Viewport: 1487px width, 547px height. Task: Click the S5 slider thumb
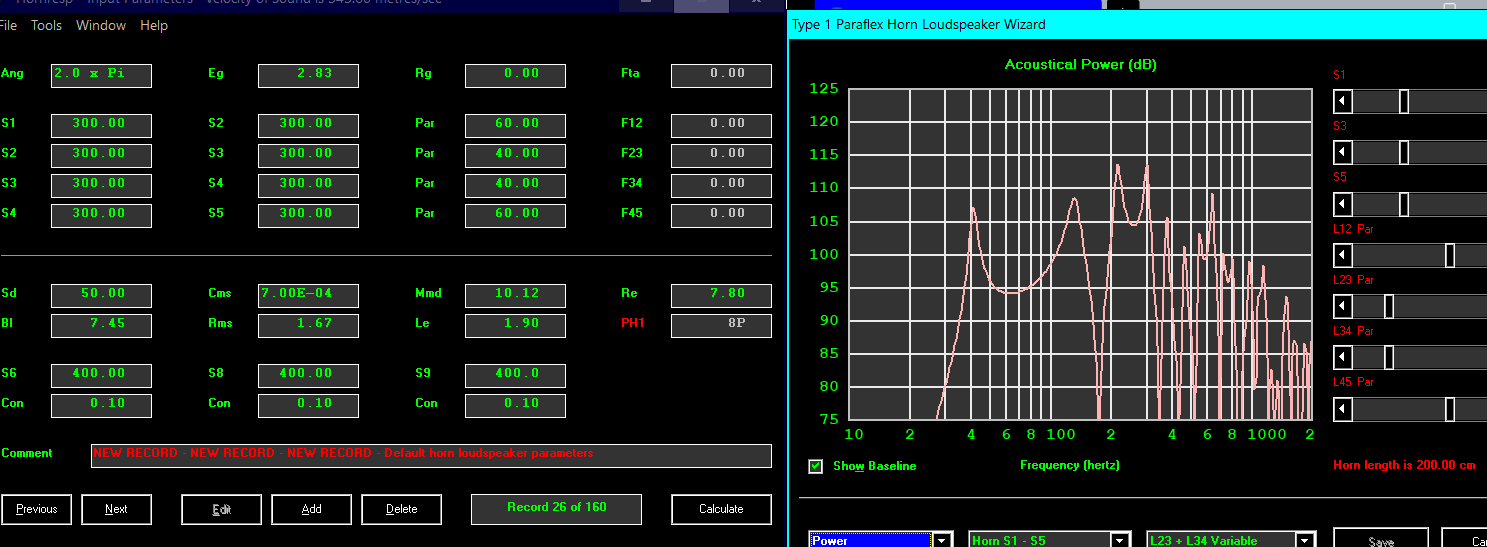point(1404,204)
